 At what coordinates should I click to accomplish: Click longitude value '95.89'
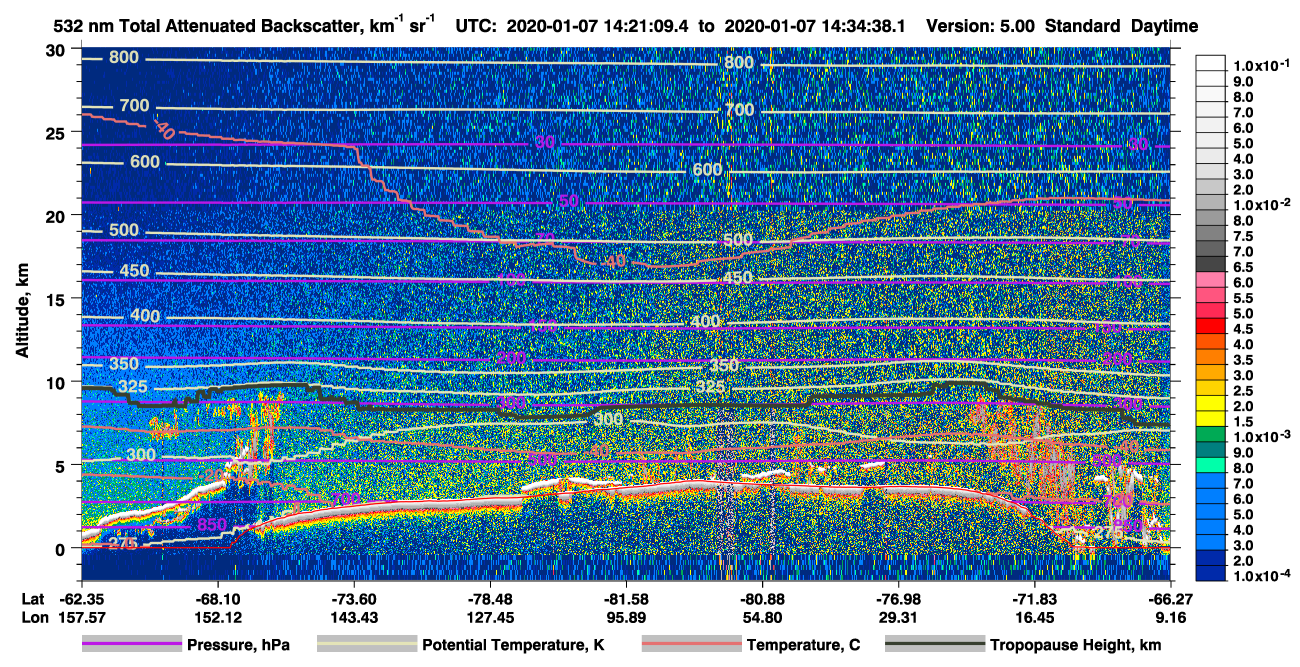click(626, 617)
